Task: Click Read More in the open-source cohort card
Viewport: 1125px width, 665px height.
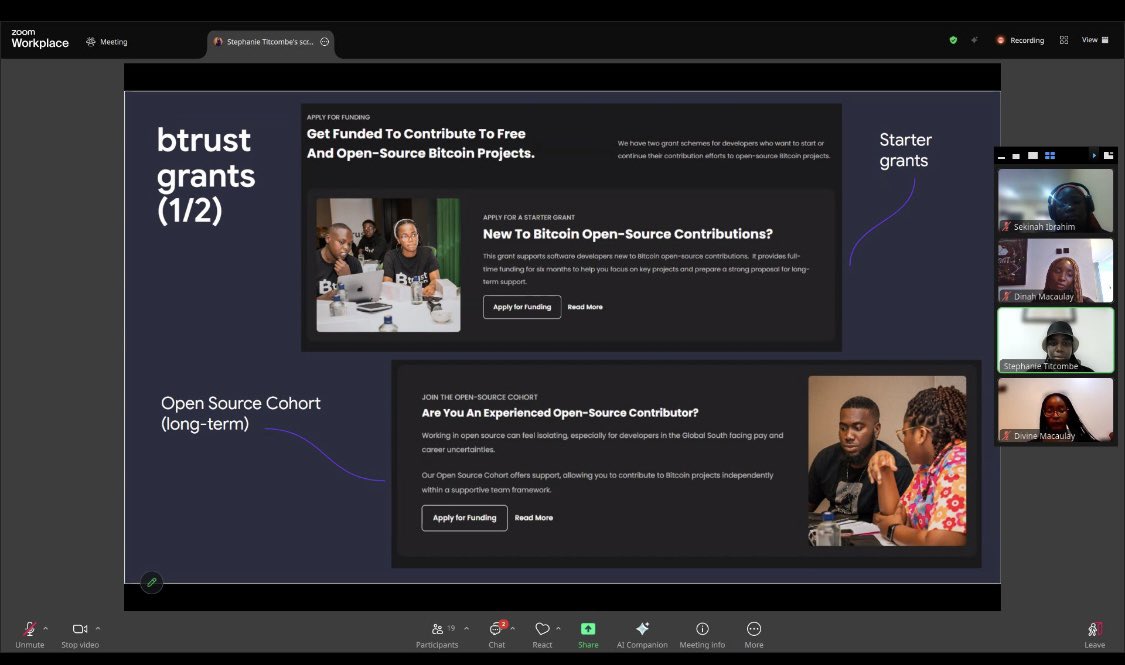Action: 534,517
